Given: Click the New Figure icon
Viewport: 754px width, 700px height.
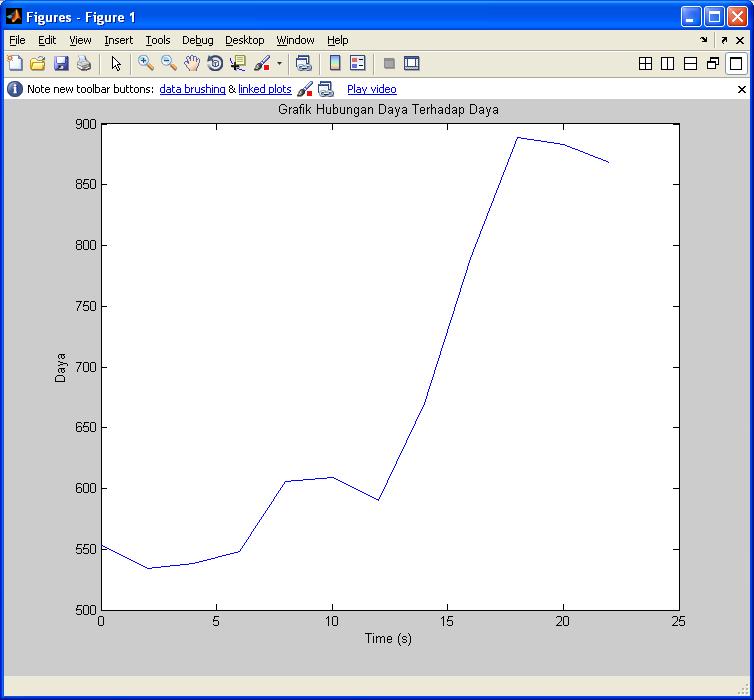Looking at the screenshot, I should pyautogui.click(x=15, y=64).
